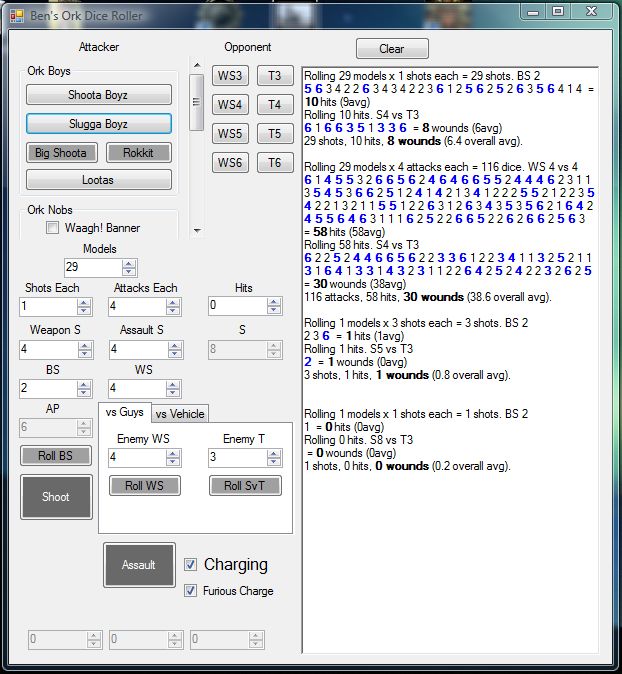This screenshot has width=622, height=674.
Task: Enable the Waagh! Banner checkbox
Action: coord(52,227)
